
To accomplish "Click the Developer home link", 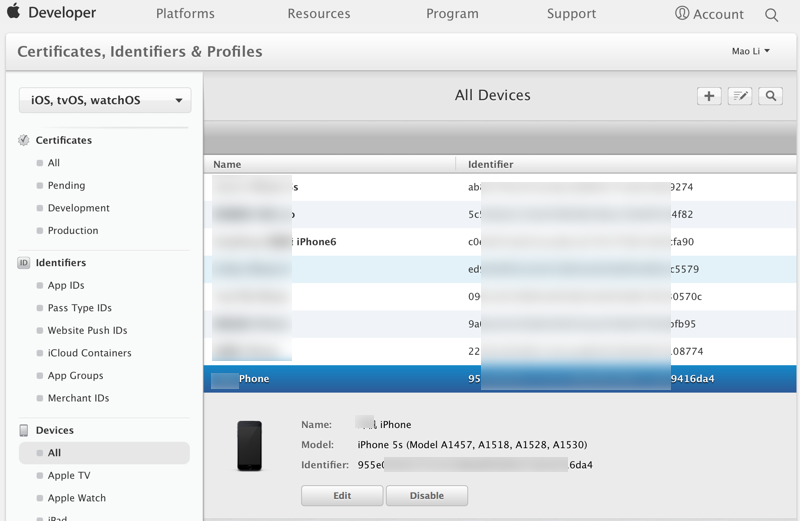I will (x=62, y=13).
